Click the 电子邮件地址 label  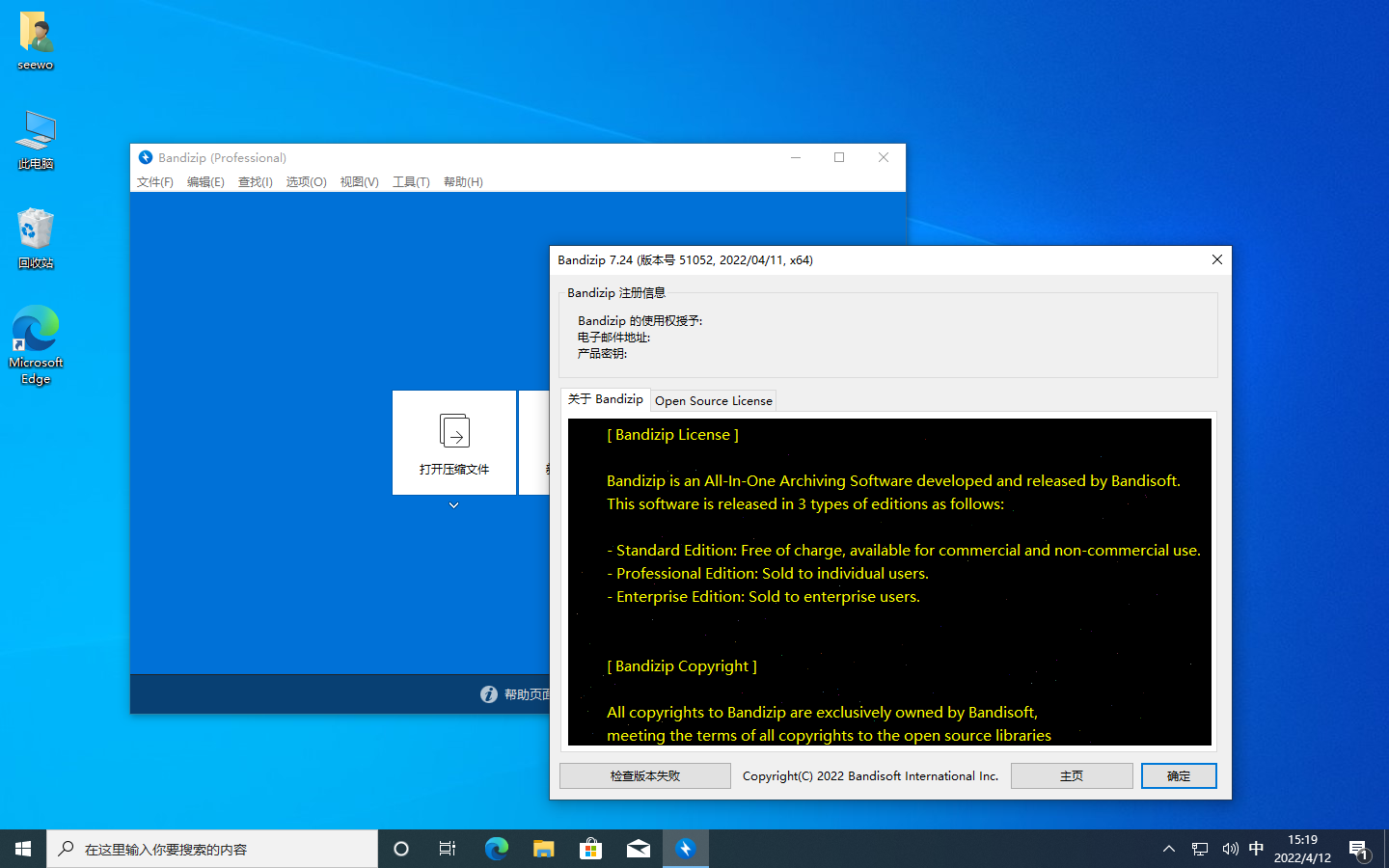pyautogui.click(x=613, y=338)
